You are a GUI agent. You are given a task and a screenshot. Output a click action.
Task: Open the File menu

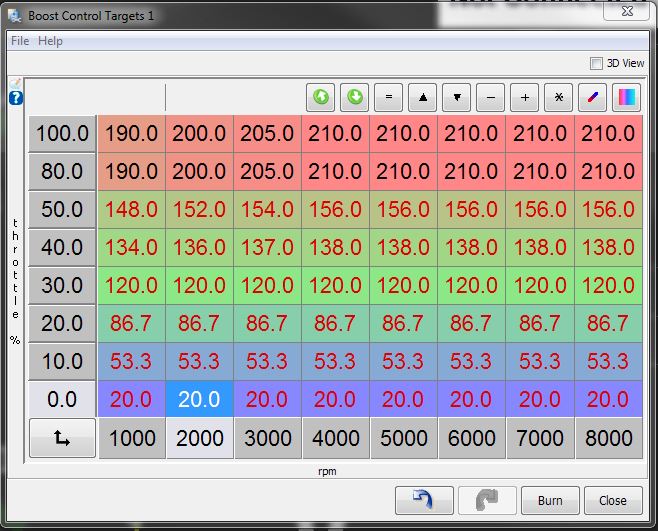(x=20, y=41)
